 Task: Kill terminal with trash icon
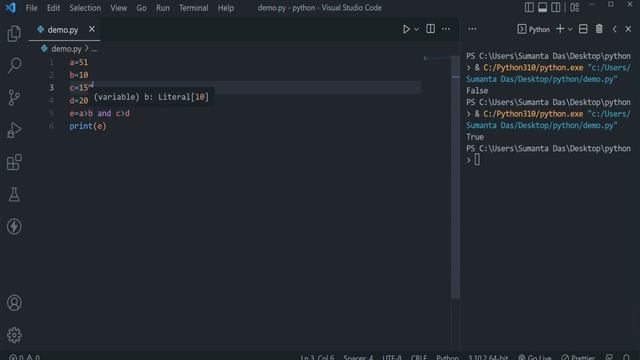[599, 29]
